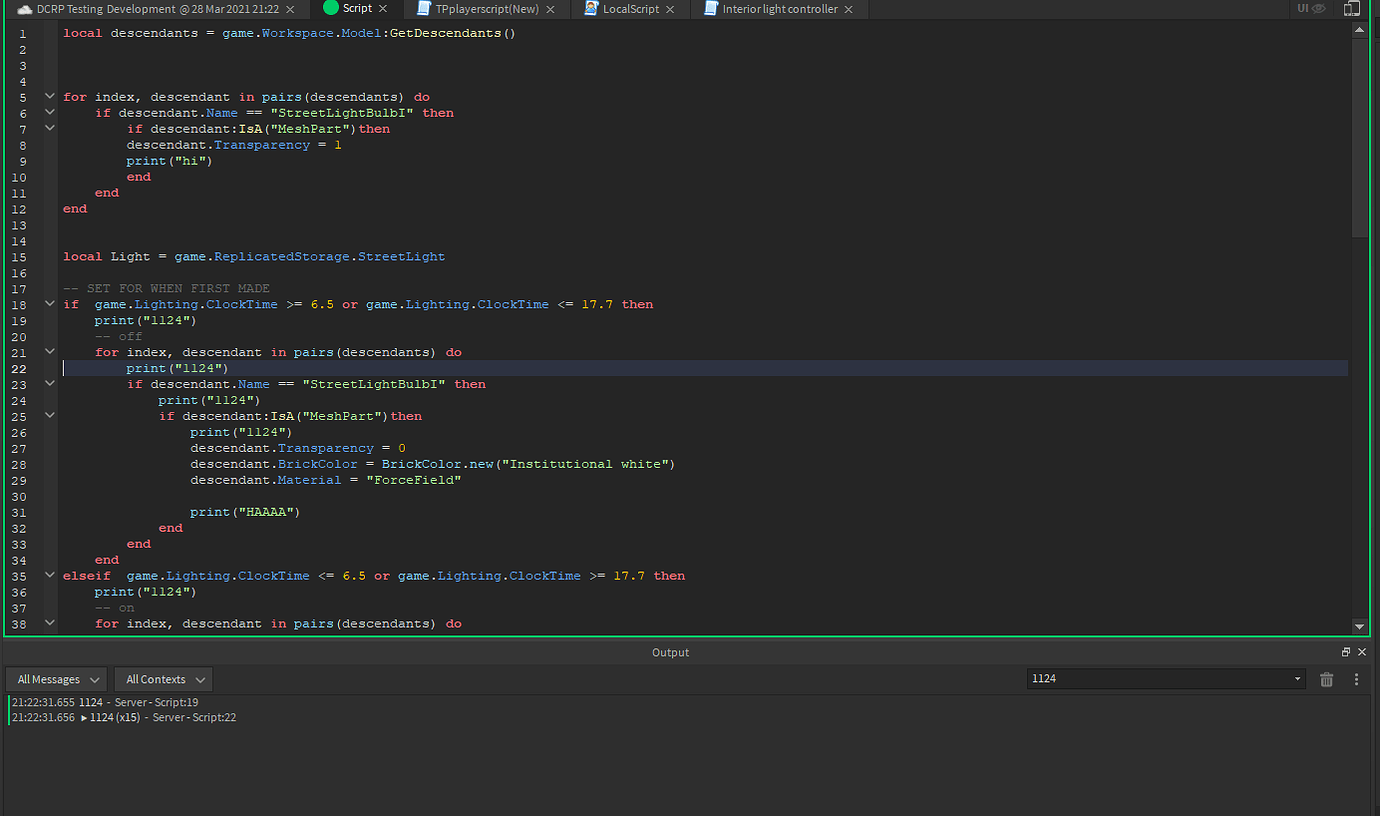Viewport: 1380px width, 816px height.
Task: Collapse the for loop on line 5
Action: point(50,97)
